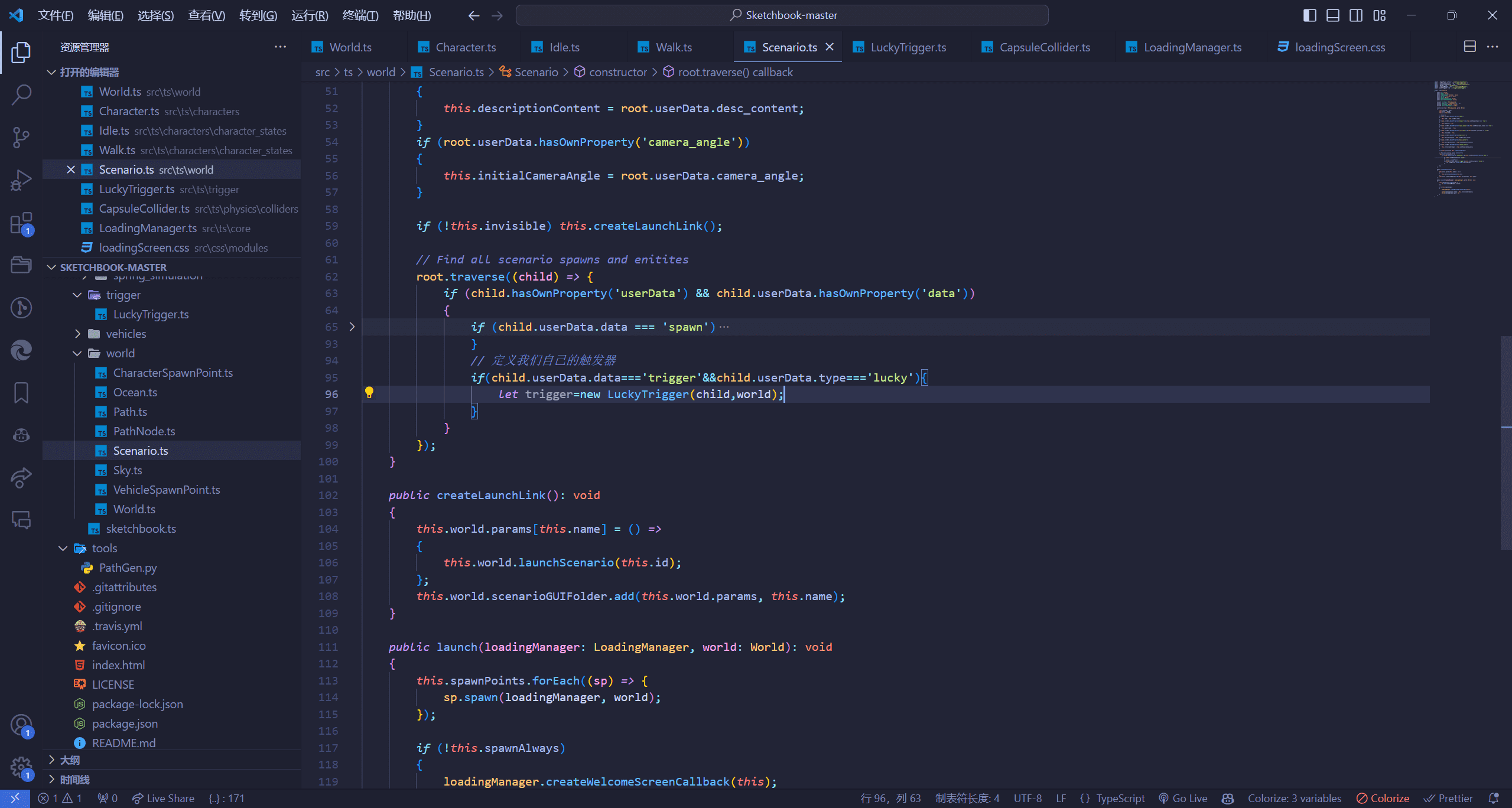Click the split editor icon
Image resolution: width=1512 pixels, height=808 pixels.
click(1469, 47)
